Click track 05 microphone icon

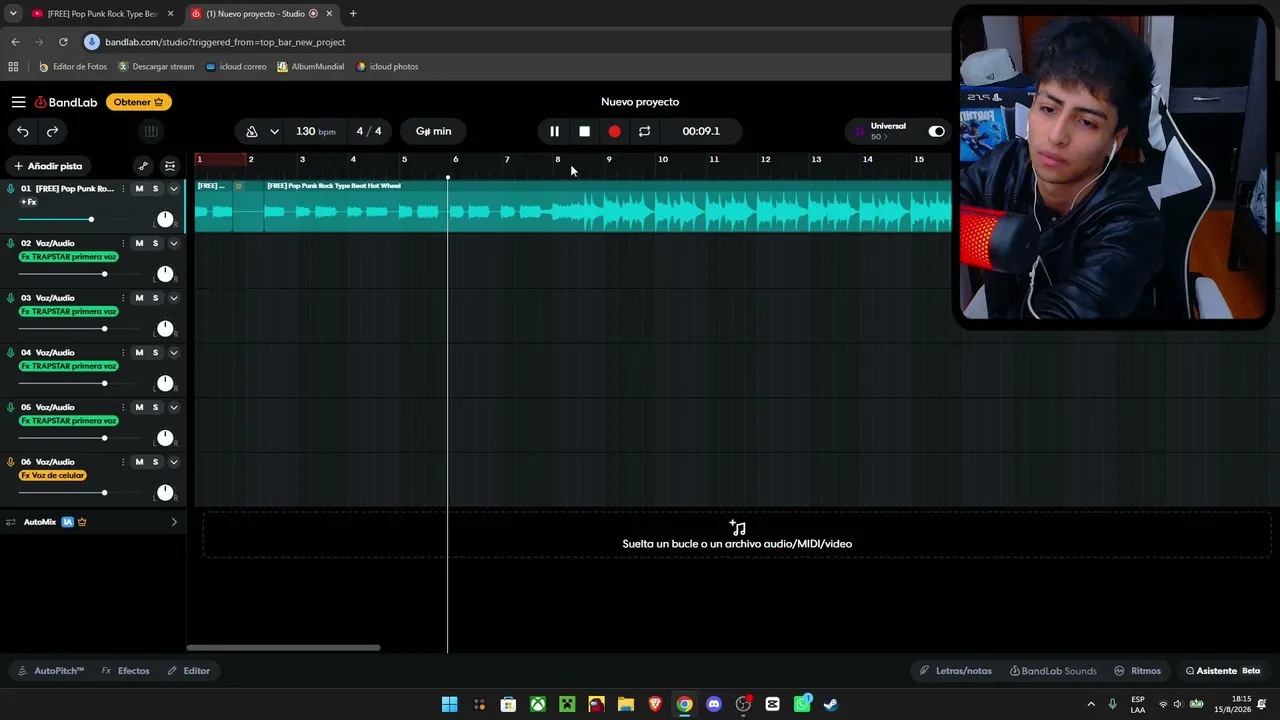tap(11, 407)
